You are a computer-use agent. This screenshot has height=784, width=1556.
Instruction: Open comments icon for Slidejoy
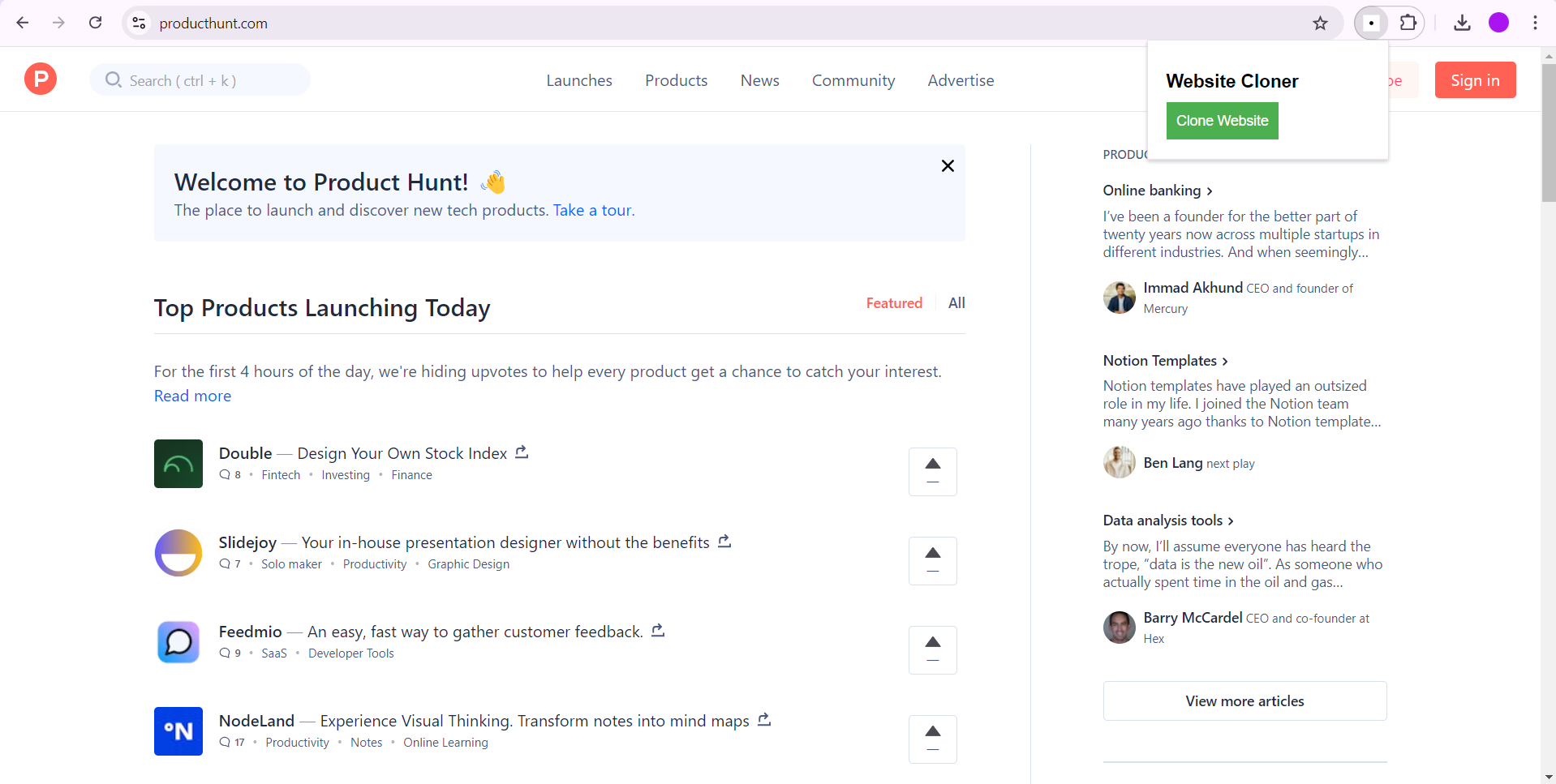(225, 564)
